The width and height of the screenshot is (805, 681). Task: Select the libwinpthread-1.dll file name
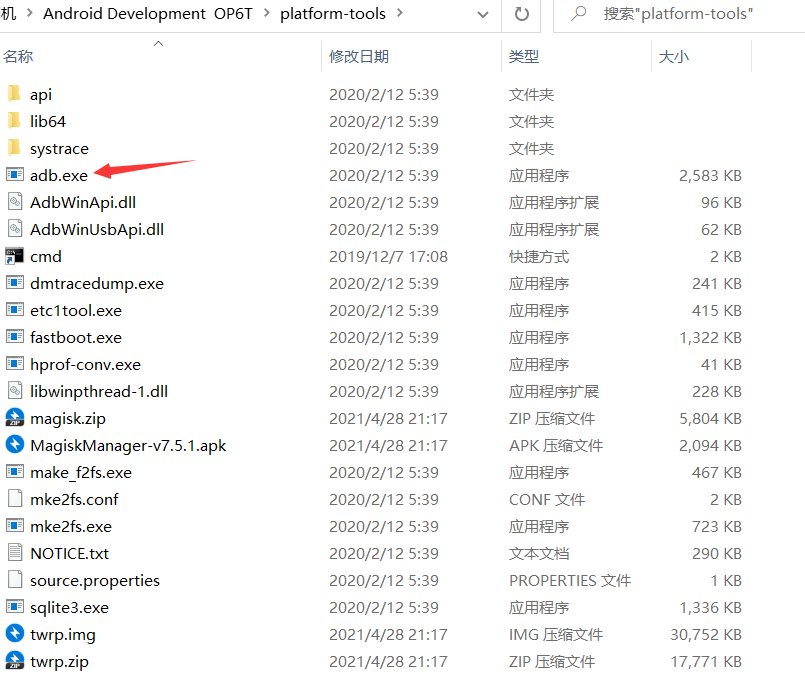pyautogui.click(x=99, y=391)
